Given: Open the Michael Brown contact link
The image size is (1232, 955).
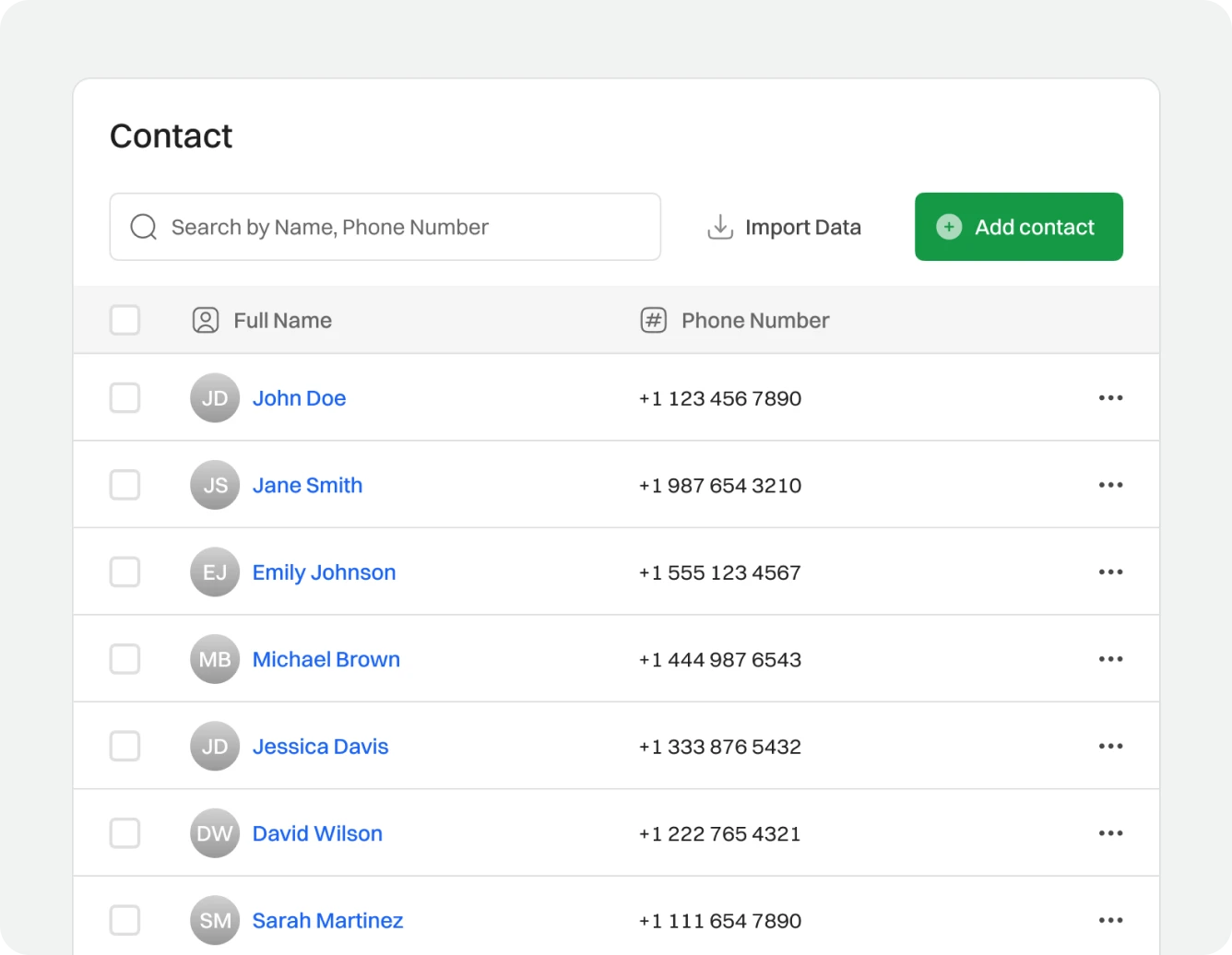Looking at the screenshot, I should click(326, 659).
